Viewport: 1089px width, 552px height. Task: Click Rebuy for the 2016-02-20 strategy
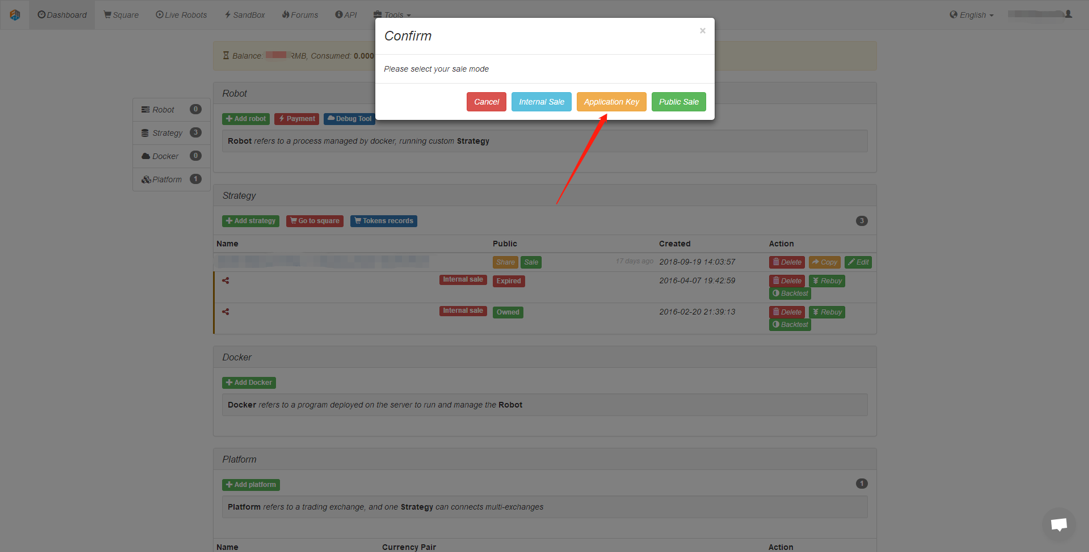(826, 312)
